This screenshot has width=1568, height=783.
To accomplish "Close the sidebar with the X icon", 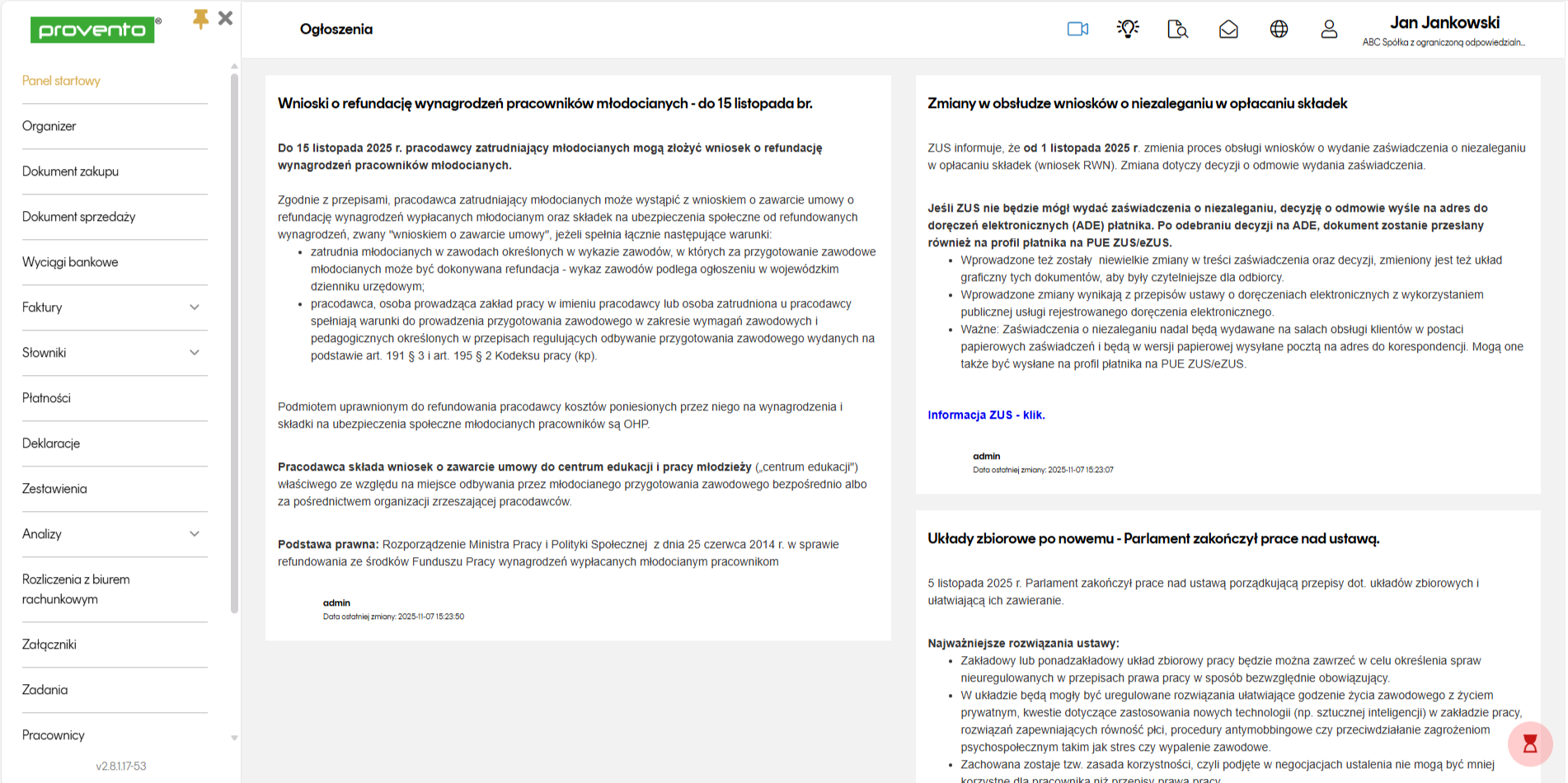I will 225,18.
